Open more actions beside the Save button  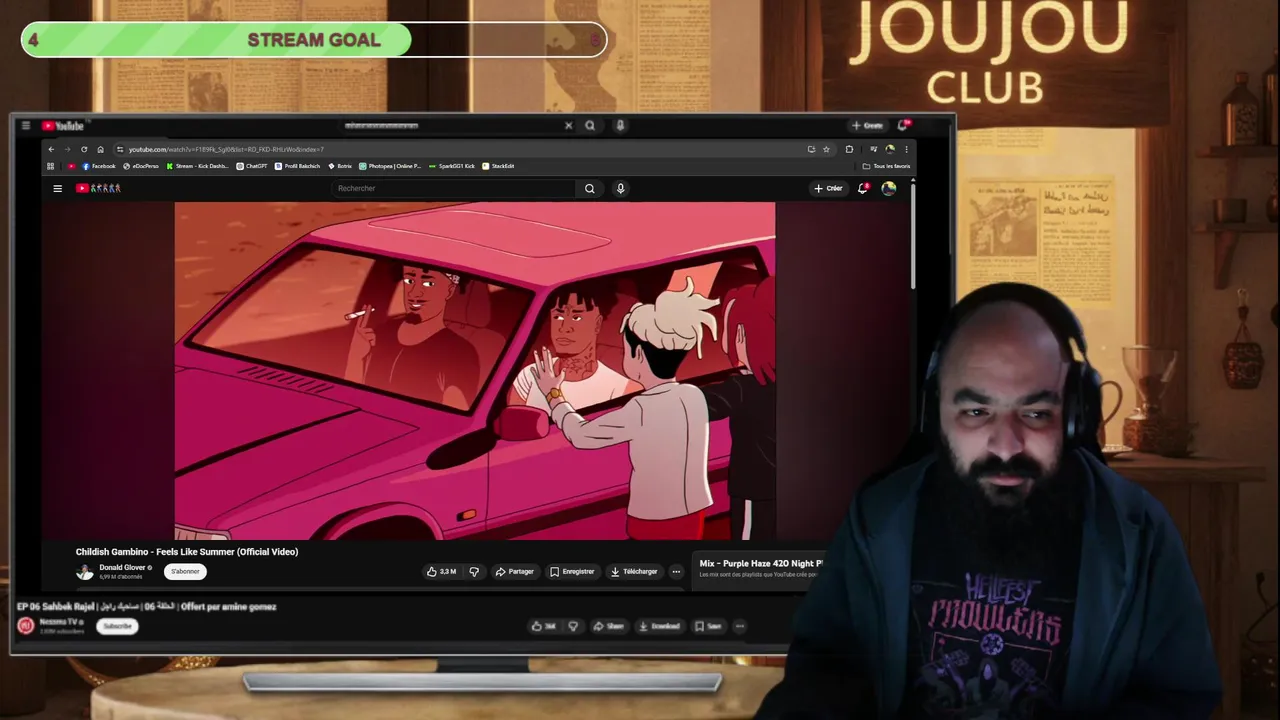(740, 627)
